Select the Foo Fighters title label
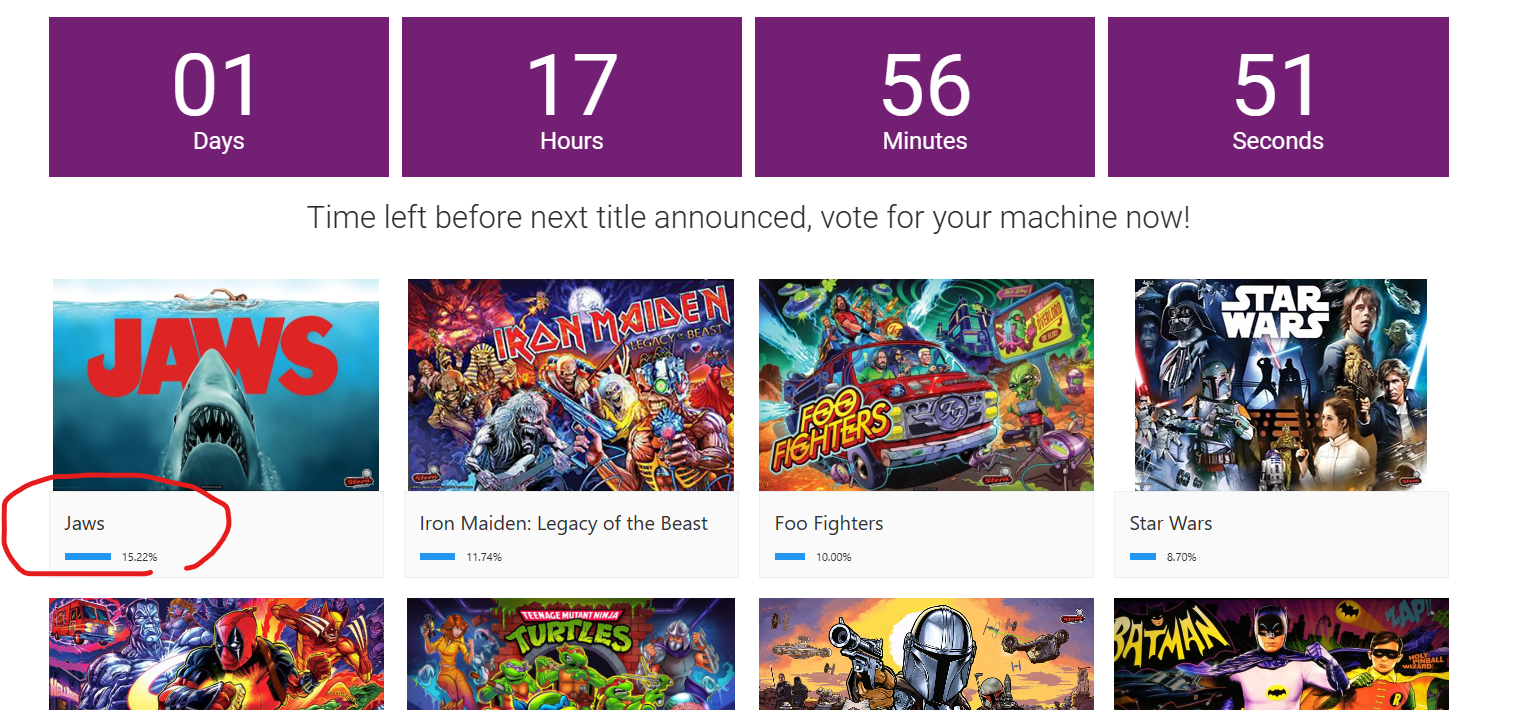Screen dimensions: 1523x710 (x=829, y=523)
